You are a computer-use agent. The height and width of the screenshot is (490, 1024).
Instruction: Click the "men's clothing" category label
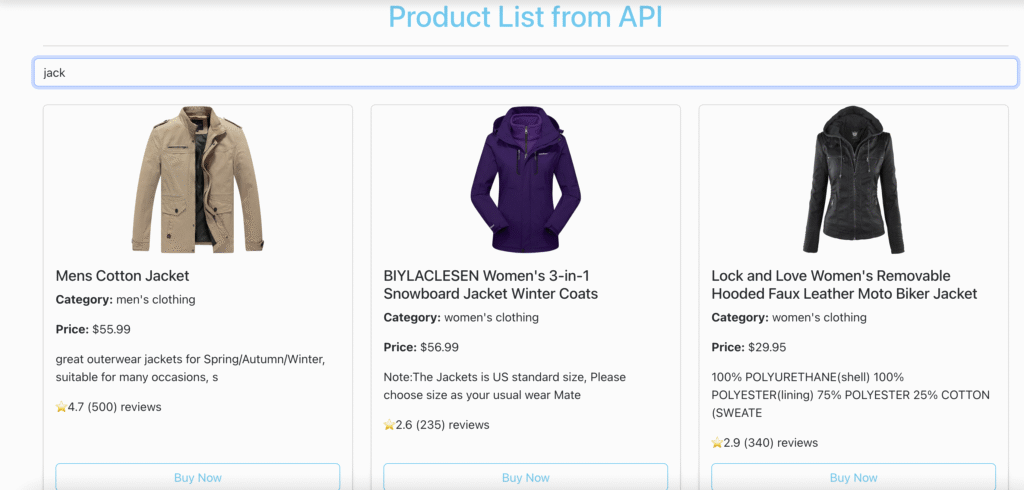pyautogui.click(x=155, y=299)
